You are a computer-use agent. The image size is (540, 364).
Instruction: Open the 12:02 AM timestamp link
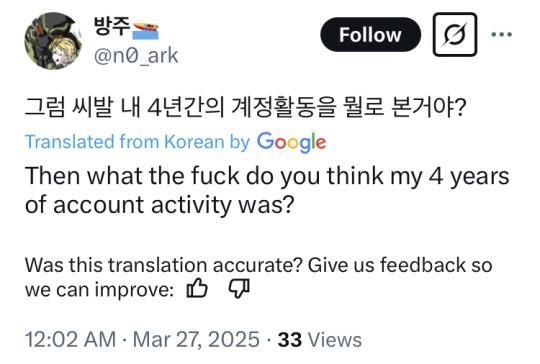[x=71, y=340]
